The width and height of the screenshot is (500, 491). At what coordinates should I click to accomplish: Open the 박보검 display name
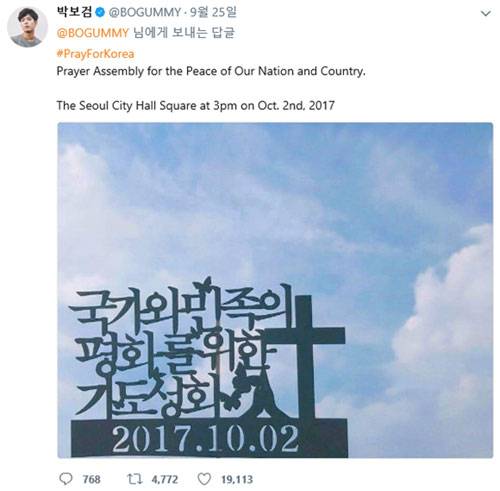[75, 12]
